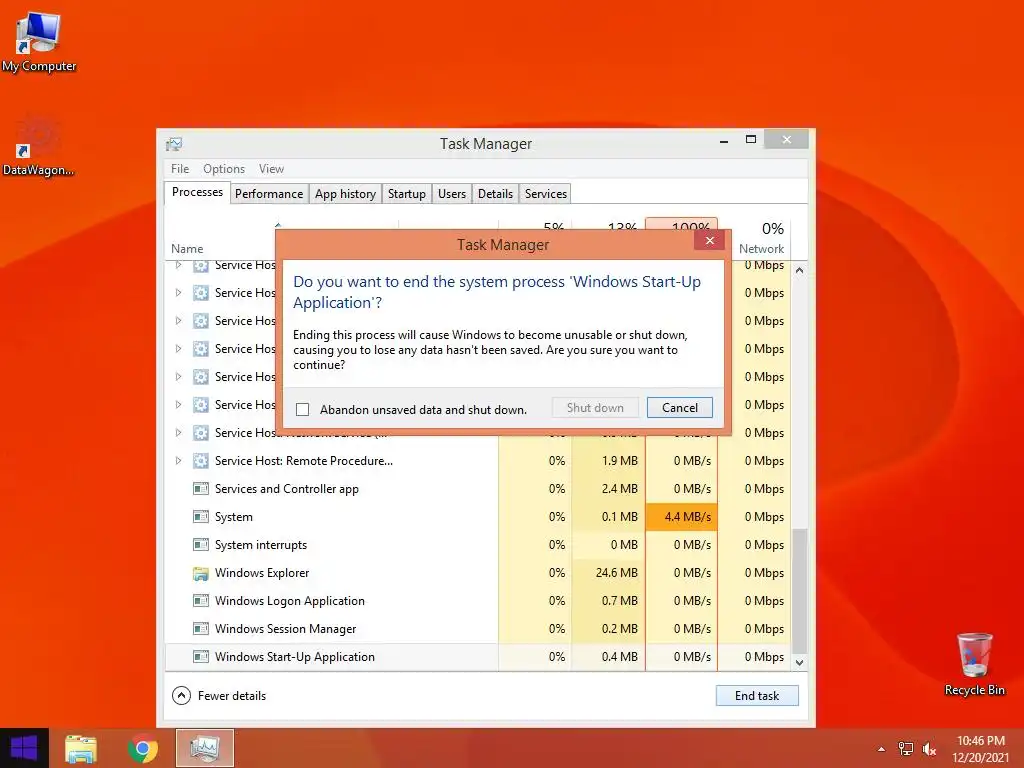Click the System interrupts process icon

pos(200,545)
